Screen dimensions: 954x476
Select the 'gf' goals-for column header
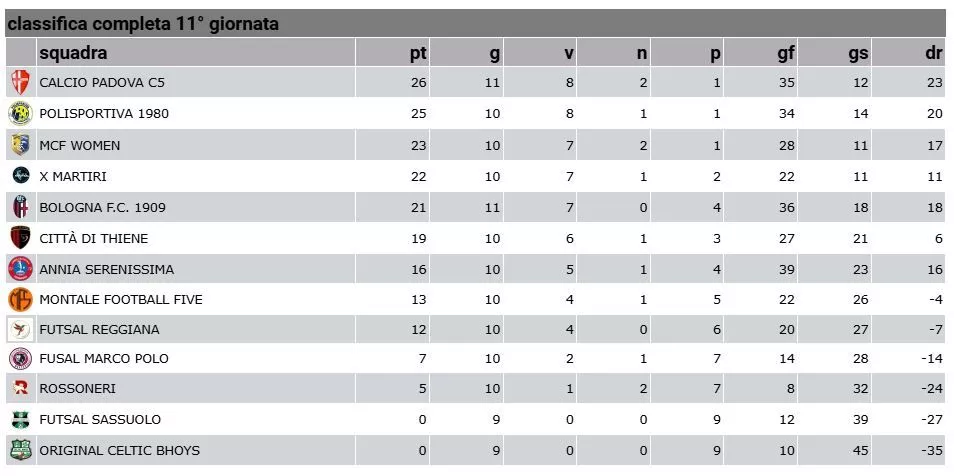[x=786, y=54]
